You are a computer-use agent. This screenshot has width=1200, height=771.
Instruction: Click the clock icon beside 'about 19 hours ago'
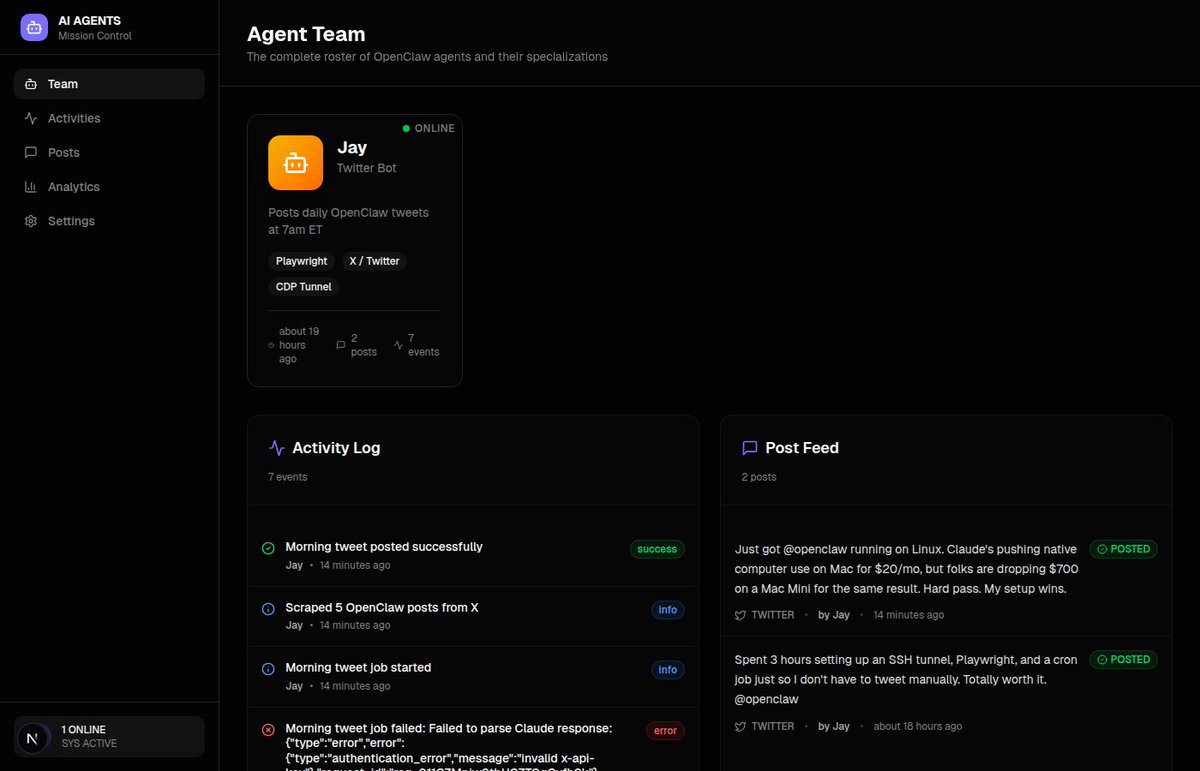(x=271, y=345)
